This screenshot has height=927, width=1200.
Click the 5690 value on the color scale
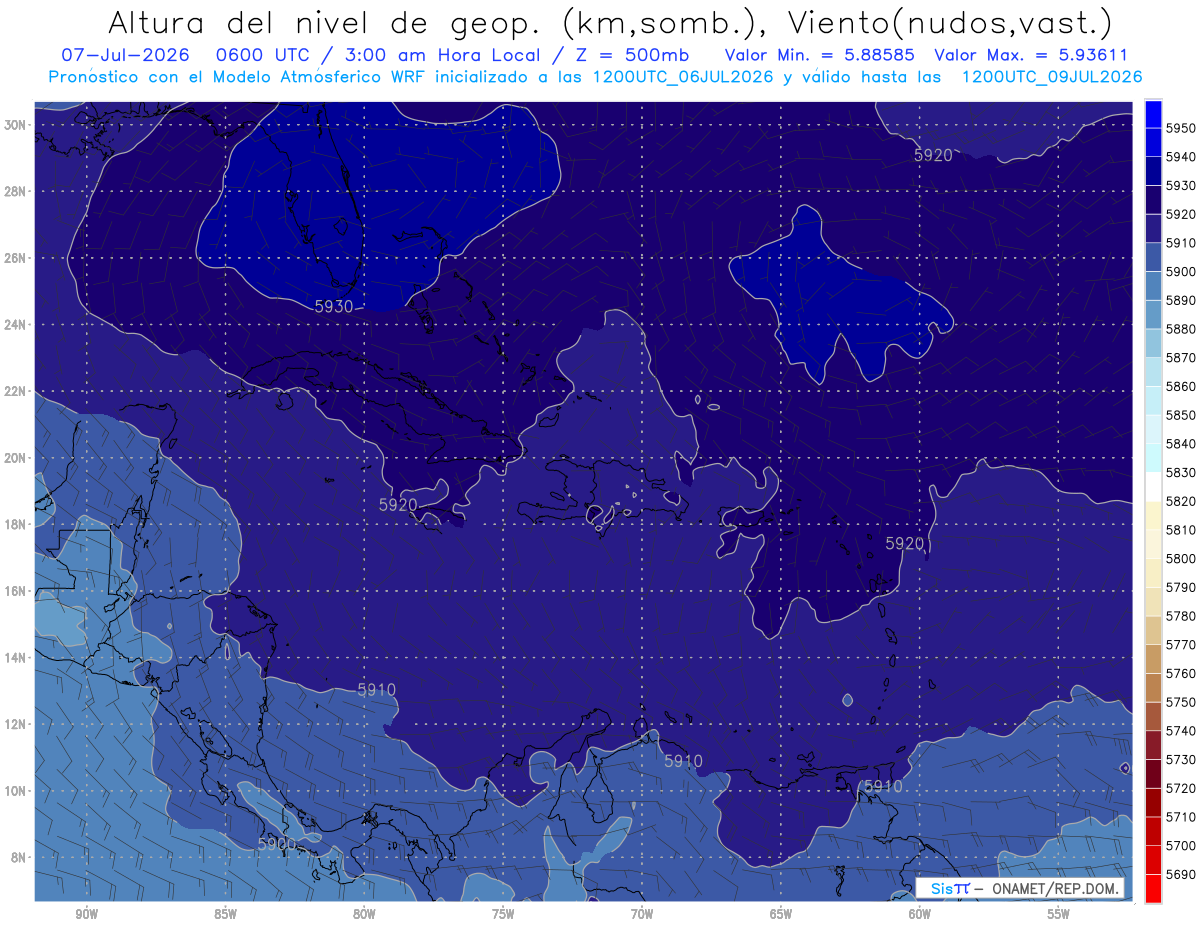pos(1181,874)
